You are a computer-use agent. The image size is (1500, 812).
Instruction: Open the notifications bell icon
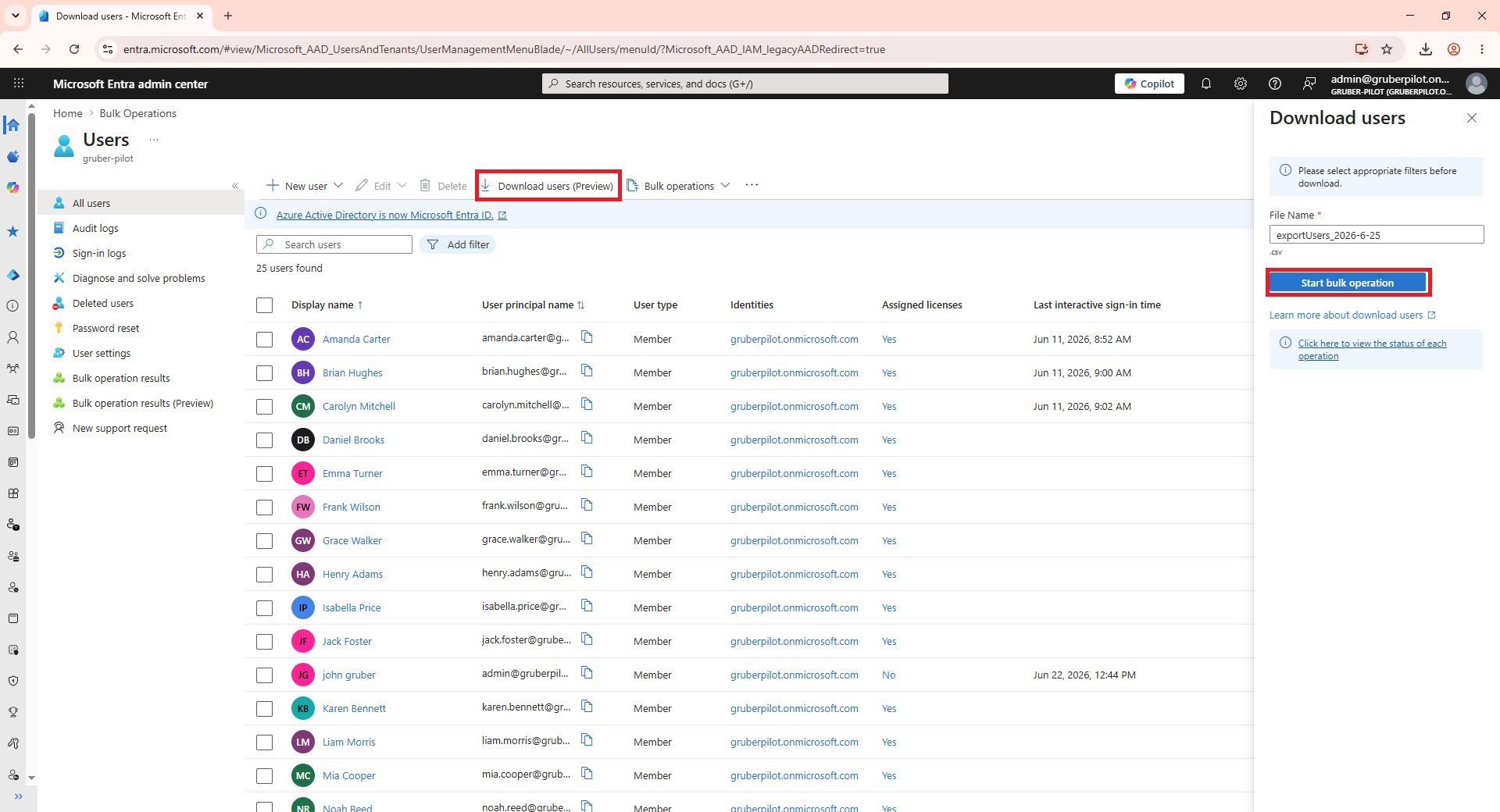(x=1206, y=84)
